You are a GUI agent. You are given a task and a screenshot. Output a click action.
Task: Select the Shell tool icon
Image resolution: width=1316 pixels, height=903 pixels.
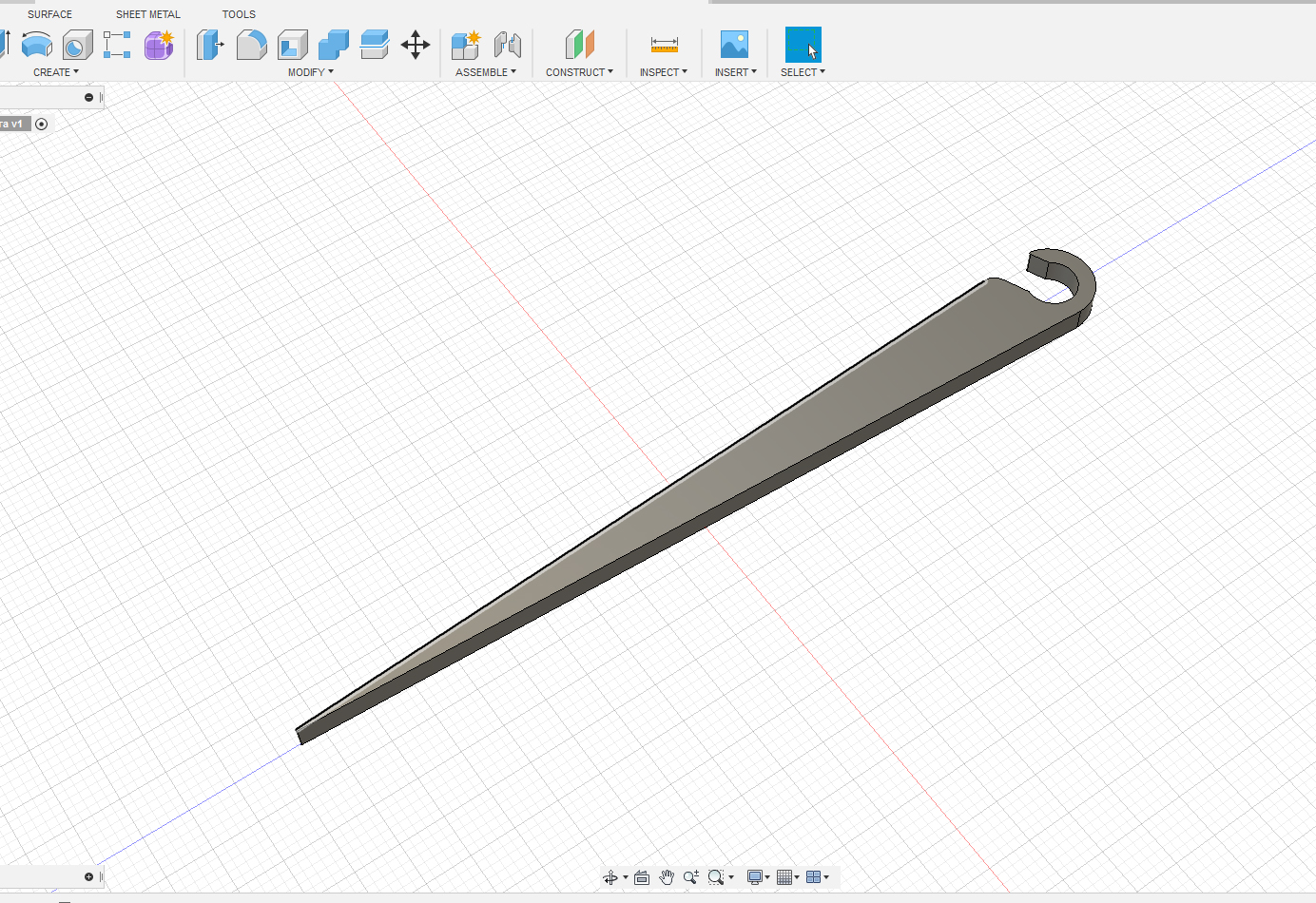coord(292,45)
